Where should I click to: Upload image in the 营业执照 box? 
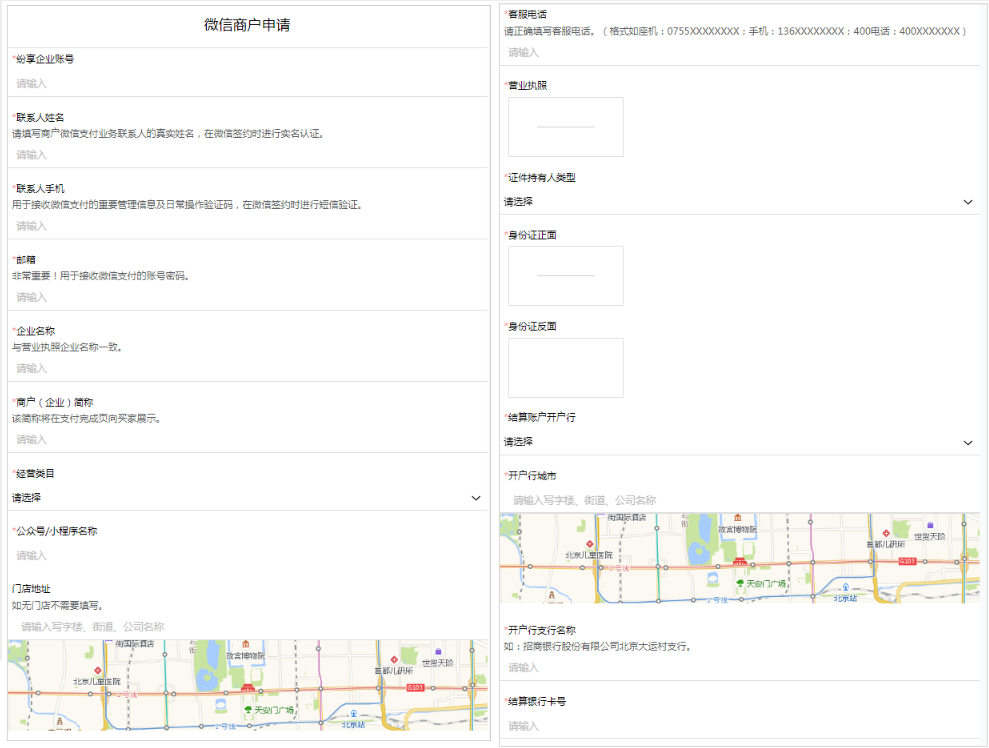(566, 127)
